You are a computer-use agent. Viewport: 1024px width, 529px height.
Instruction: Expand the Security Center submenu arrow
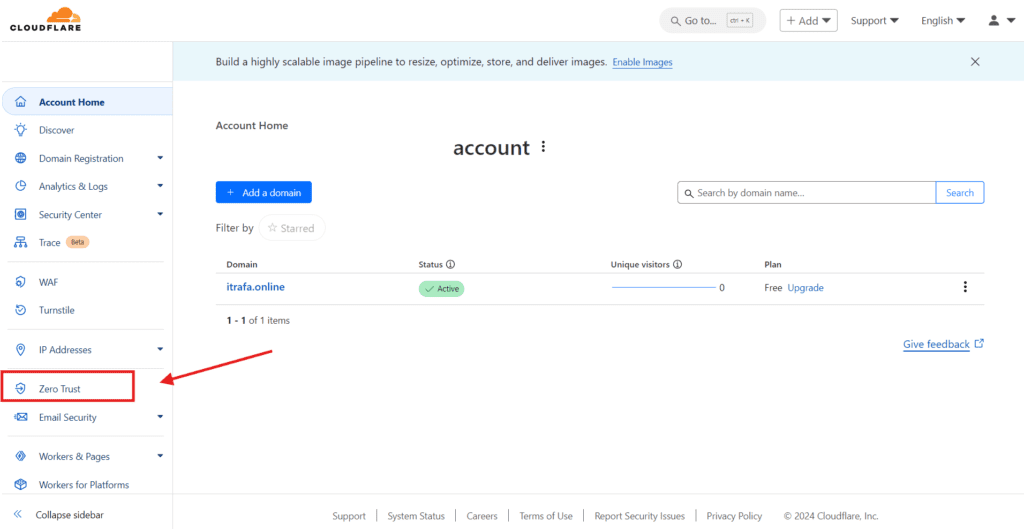pyautogui.click(x=160, y=214)
